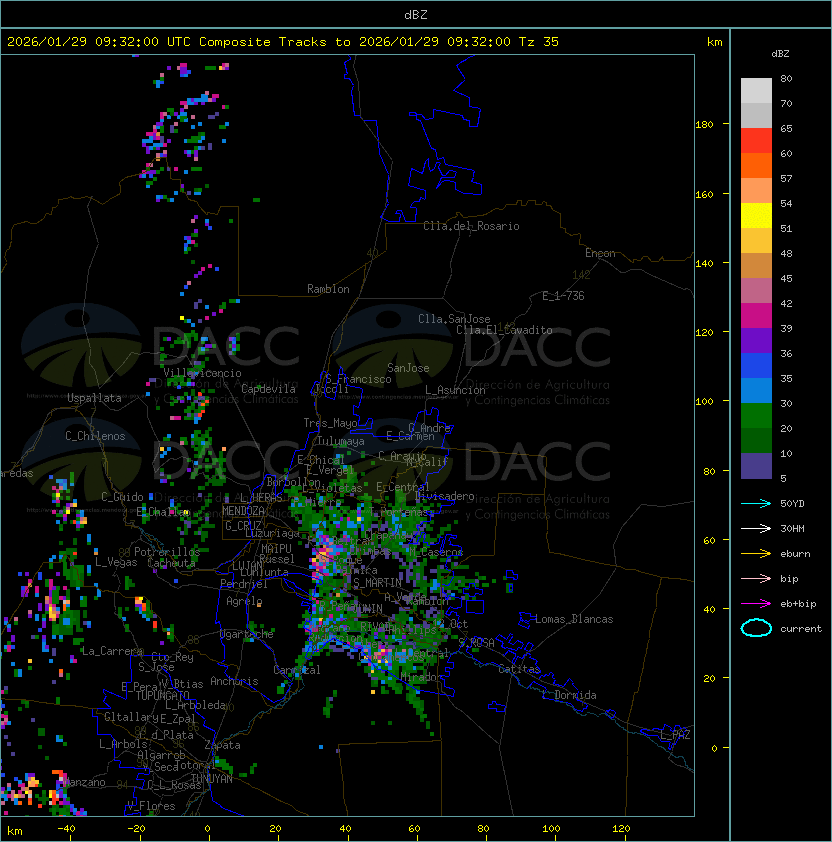Screen dimensions: 832x842
Task: Click the 'Clla.del_Rosario' place label
Action: pyautogui.click(x=471, y=226)
